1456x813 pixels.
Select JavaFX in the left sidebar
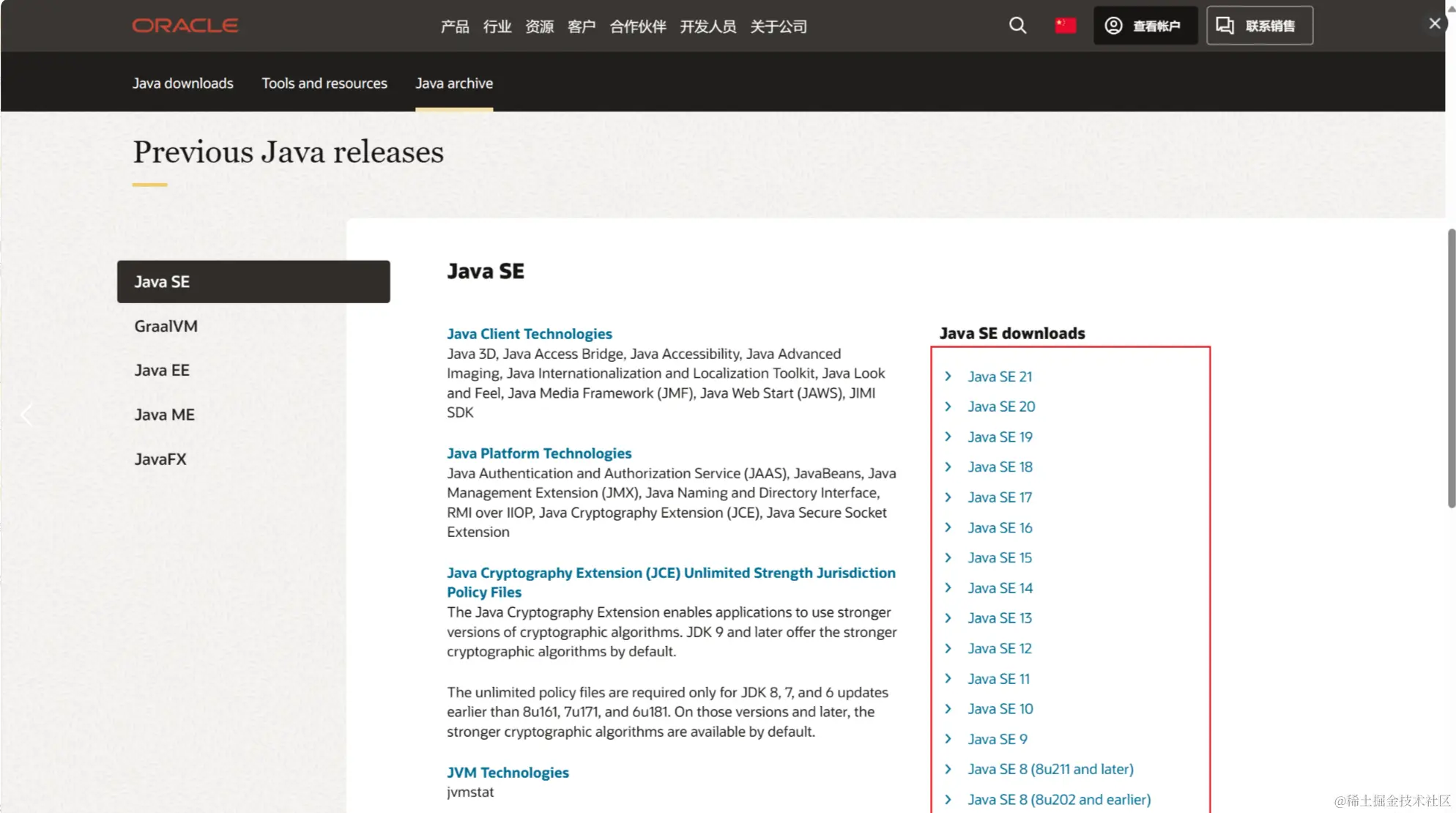pyautogui.click(x=160, y=459)
